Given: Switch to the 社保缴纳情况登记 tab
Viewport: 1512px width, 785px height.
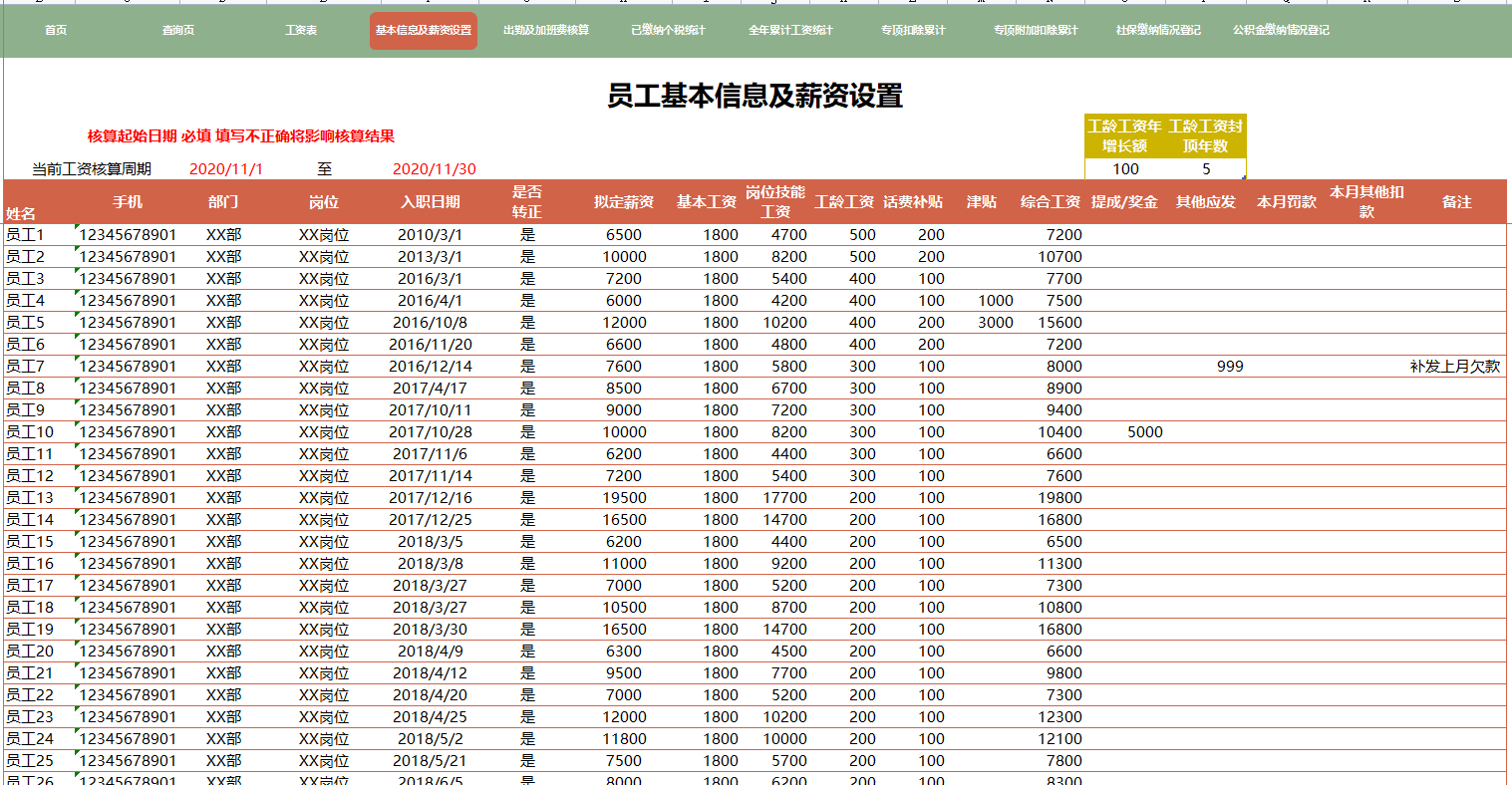Looking at the screenshot, I should 1158,30.
